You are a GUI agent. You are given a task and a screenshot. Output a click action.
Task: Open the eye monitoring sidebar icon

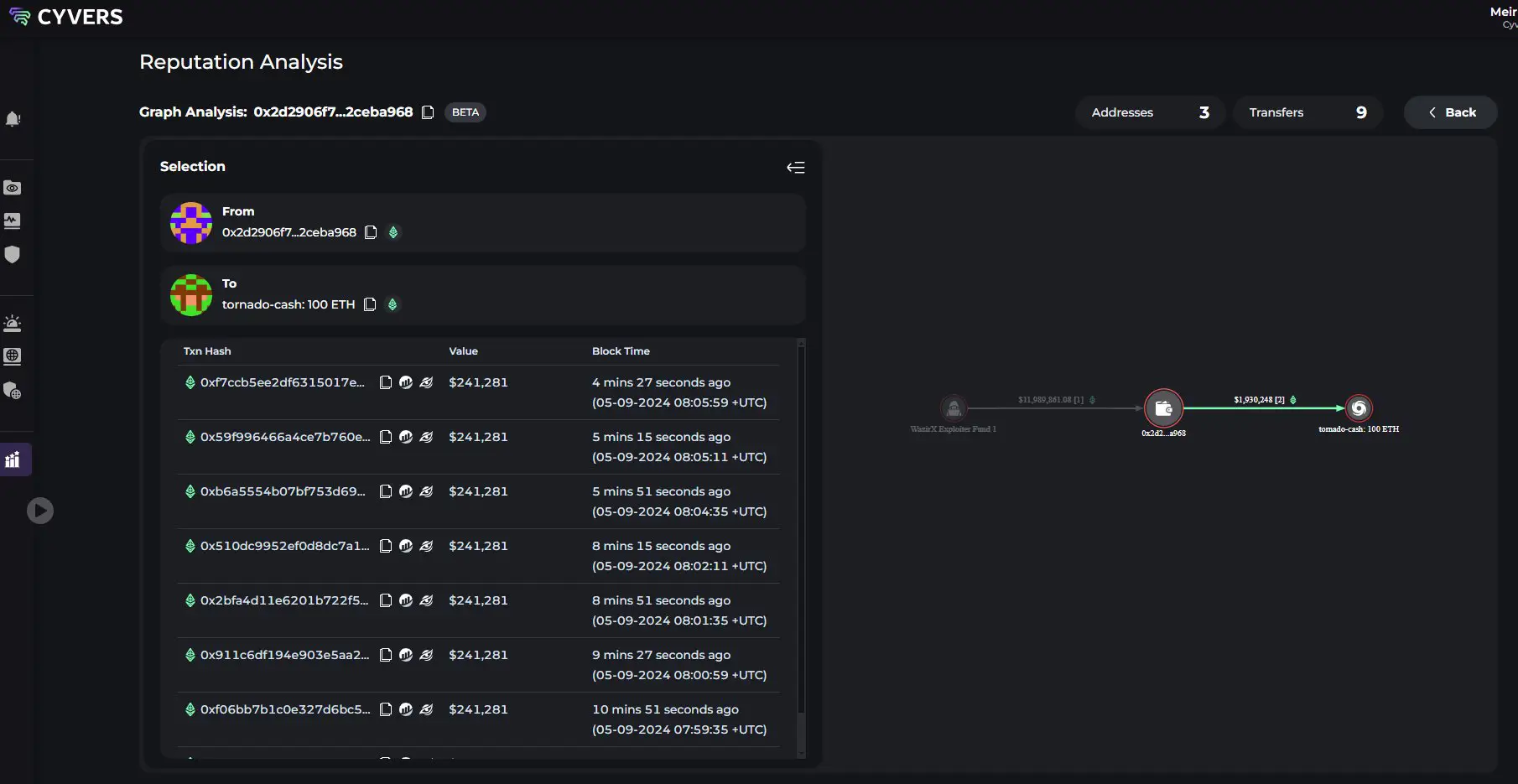pos(13,188)
